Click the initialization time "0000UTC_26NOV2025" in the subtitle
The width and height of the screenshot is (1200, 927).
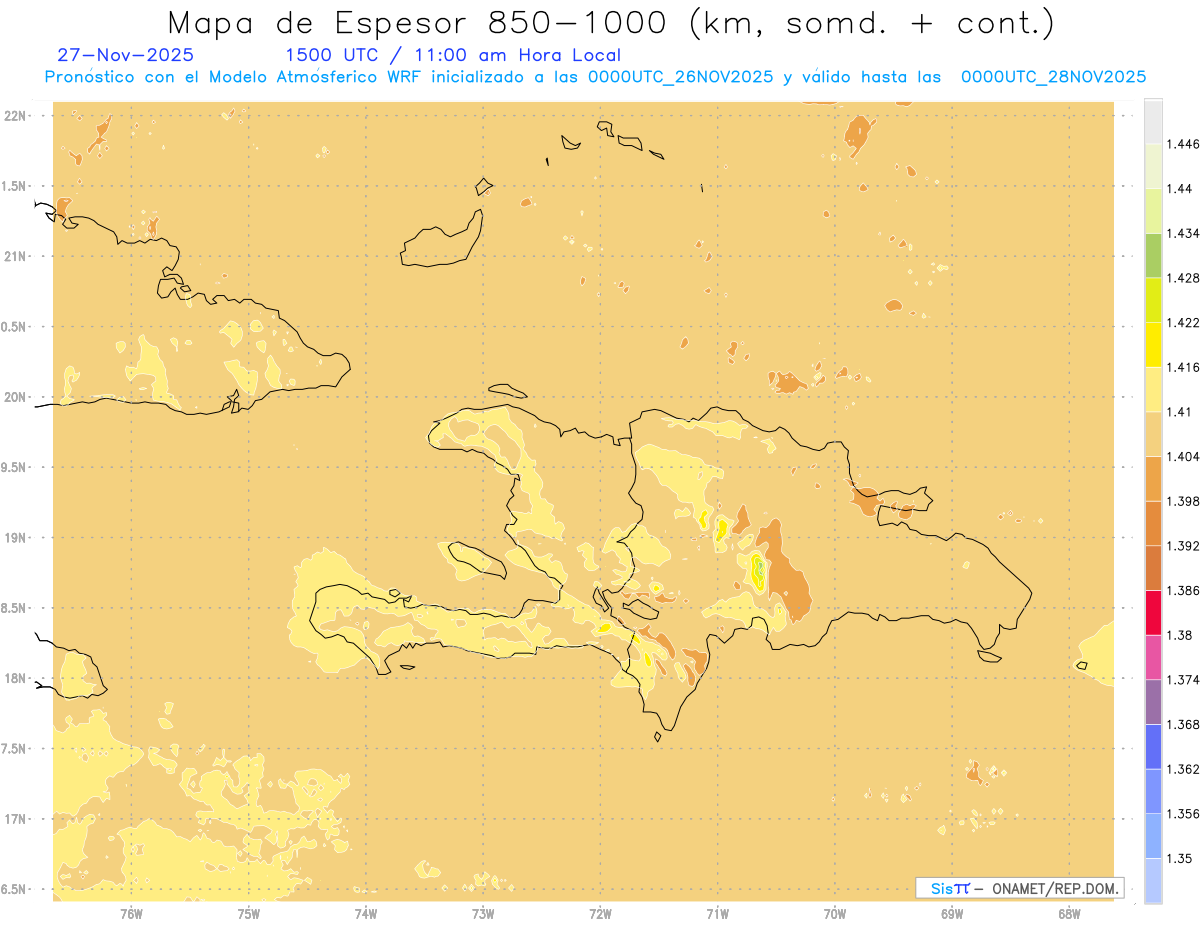pos(680,77)
